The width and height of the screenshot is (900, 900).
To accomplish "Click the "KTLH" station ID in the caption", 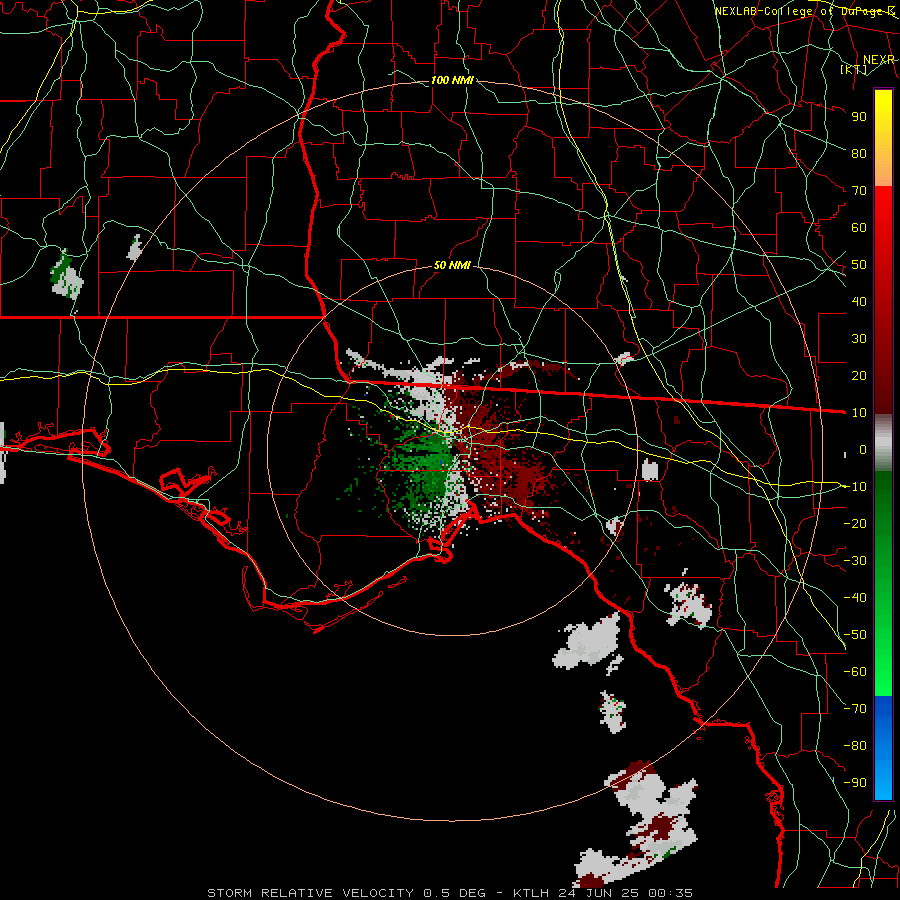I will (x=531, y=893).
